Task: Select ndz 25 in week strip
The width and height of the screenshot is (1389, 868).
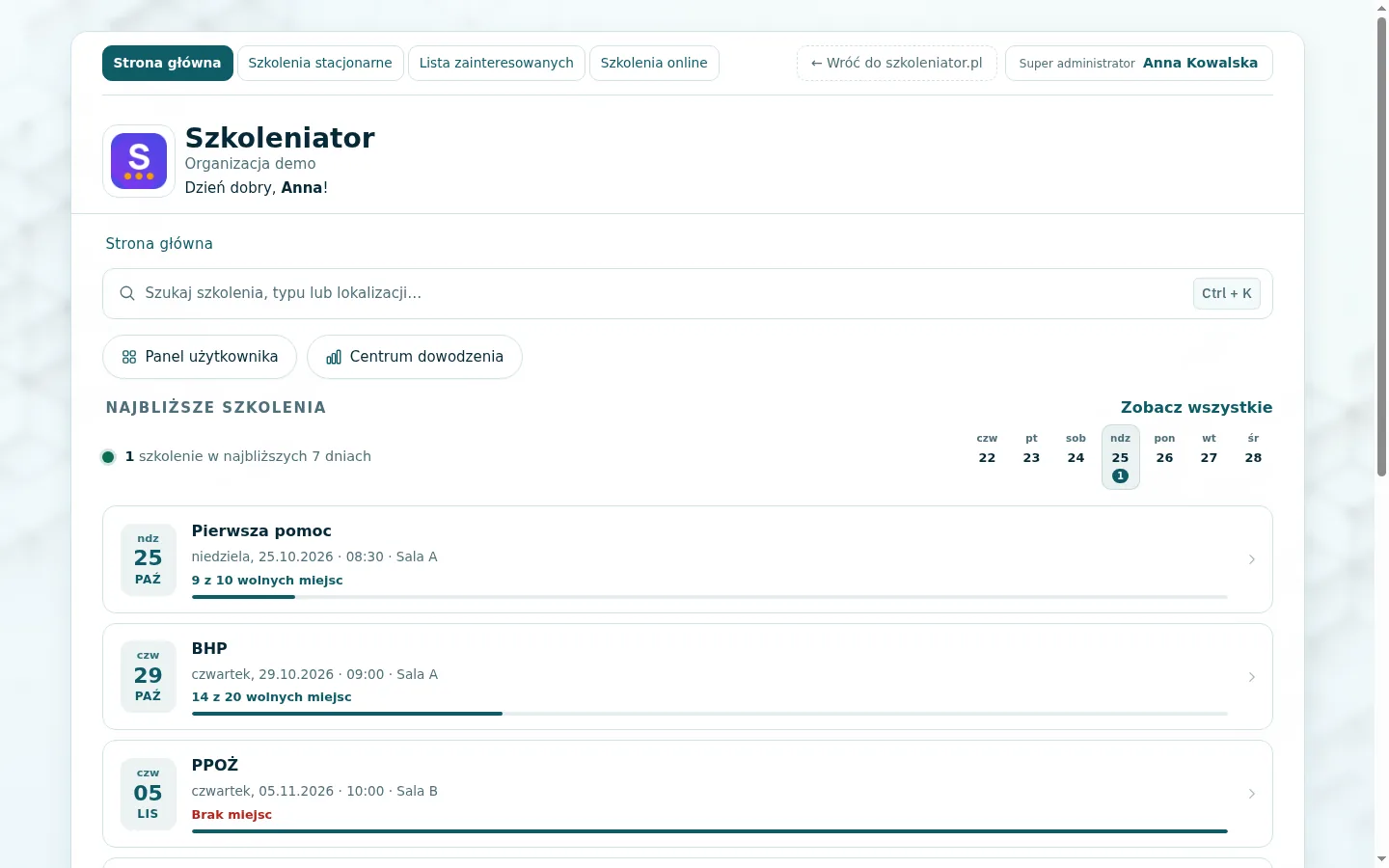Action: (1120, 456)
